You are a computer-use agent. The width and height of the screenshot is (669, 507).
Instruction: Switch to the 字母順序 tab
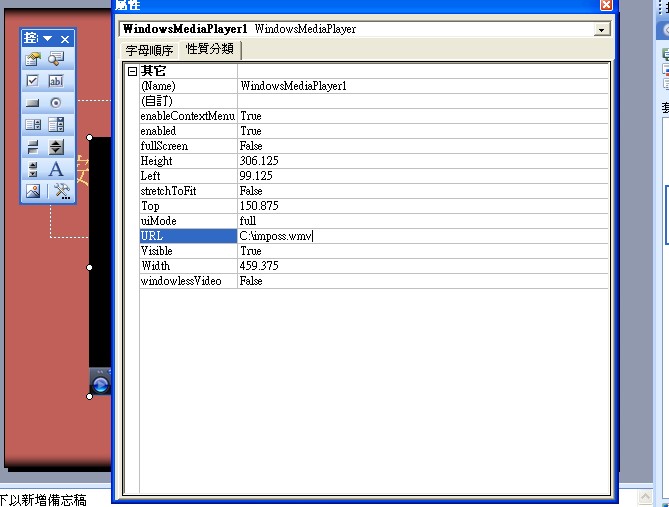point(149,51)
